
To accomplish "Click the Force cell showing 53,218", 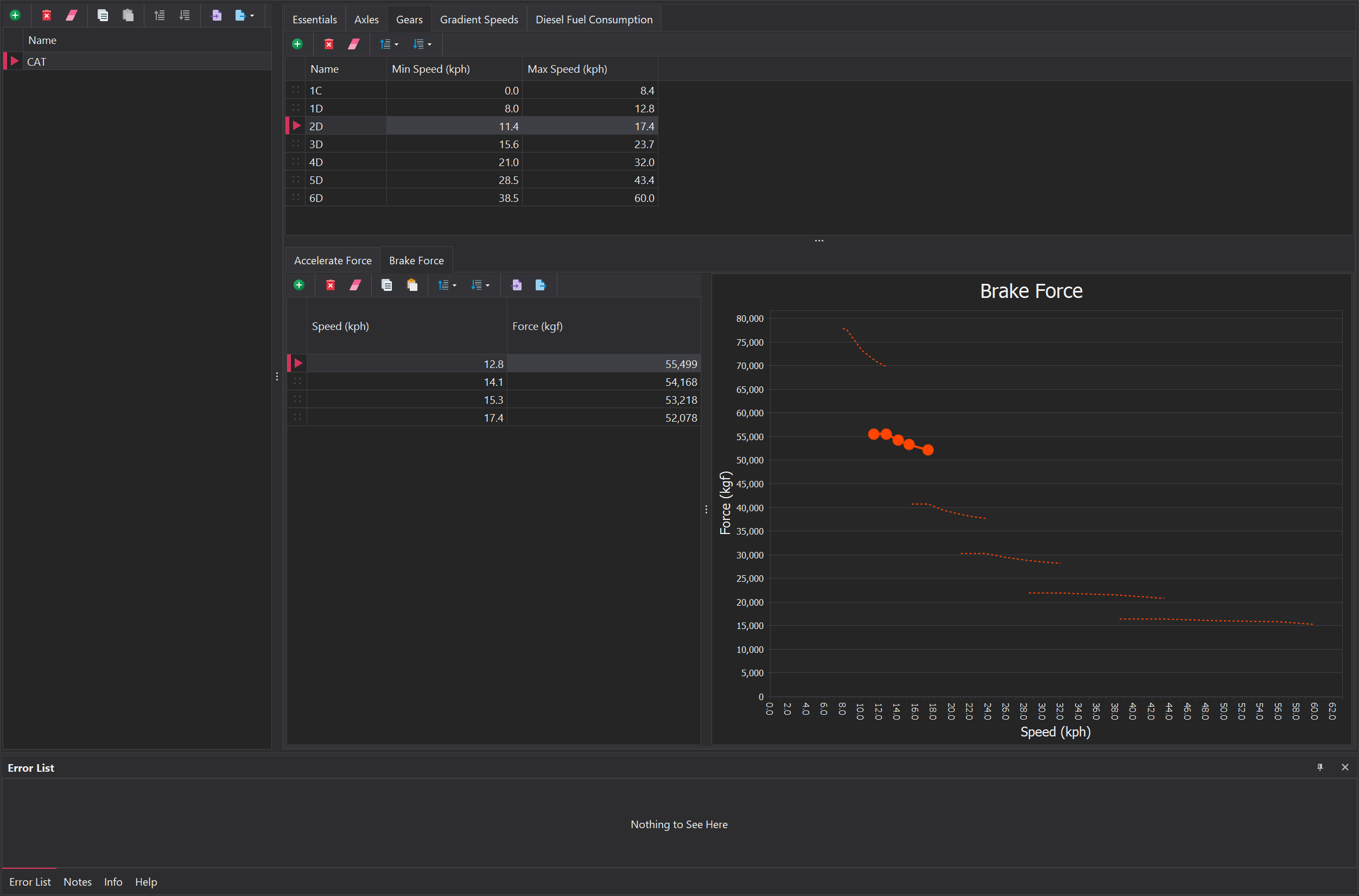I will click(x=680, y=400).
